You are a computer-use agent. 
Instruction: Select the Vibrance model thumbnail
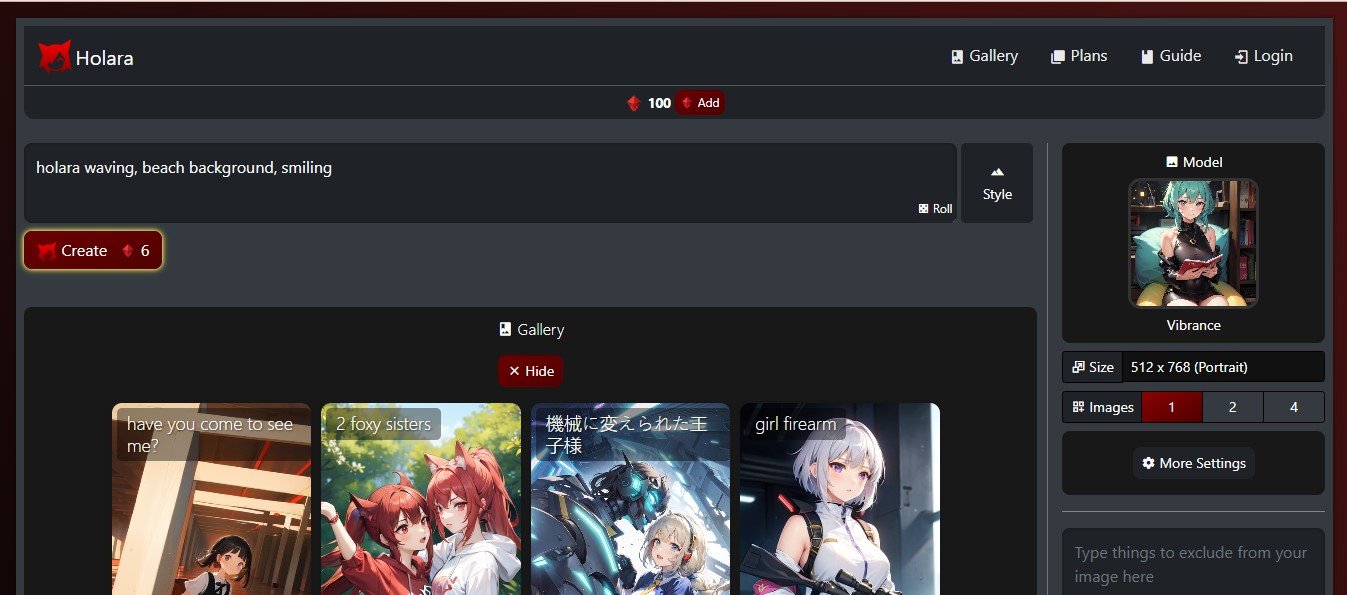click(1193, 243)
